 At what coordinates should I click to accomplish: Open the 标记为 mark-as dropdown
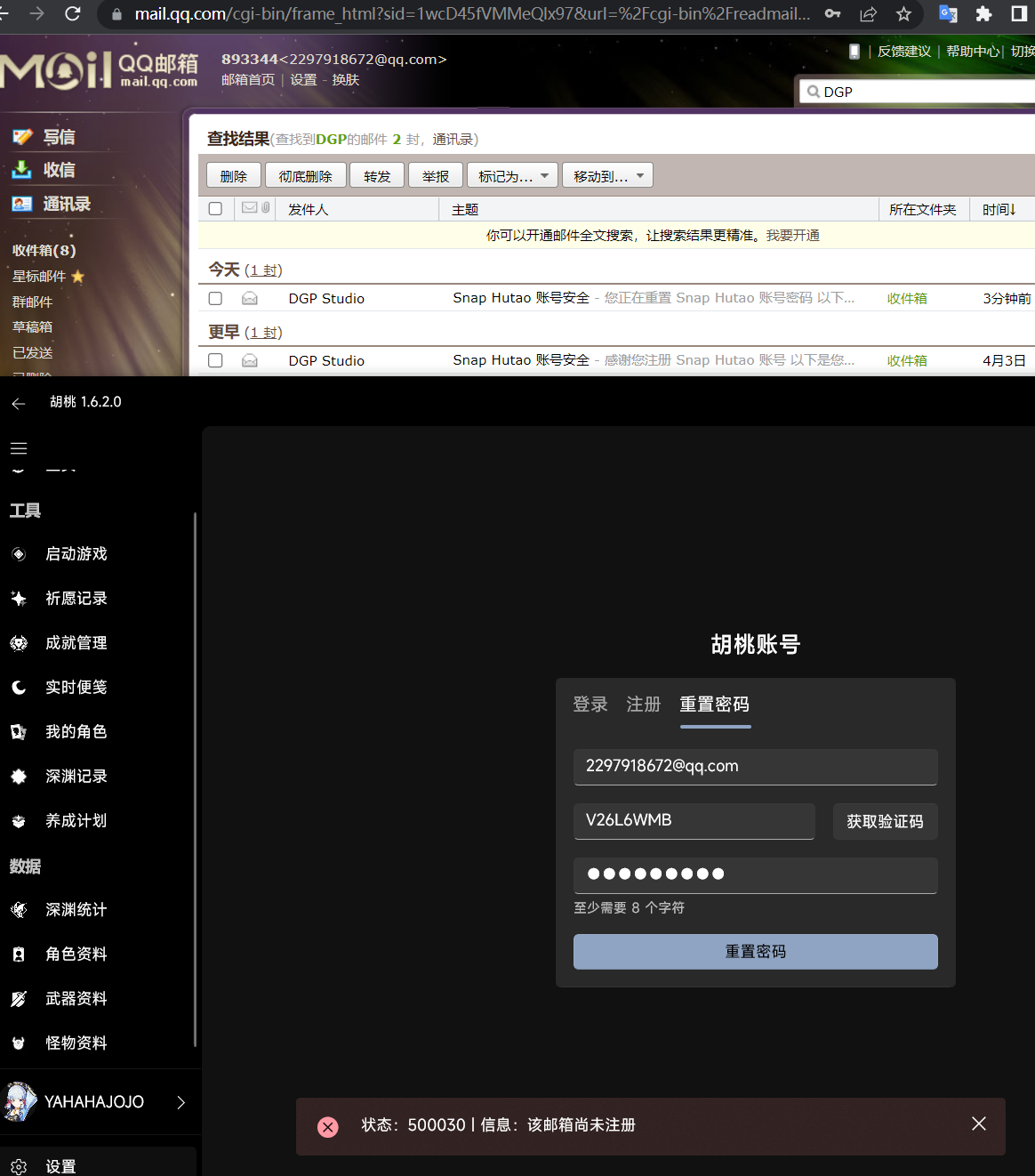click(511, 174)
